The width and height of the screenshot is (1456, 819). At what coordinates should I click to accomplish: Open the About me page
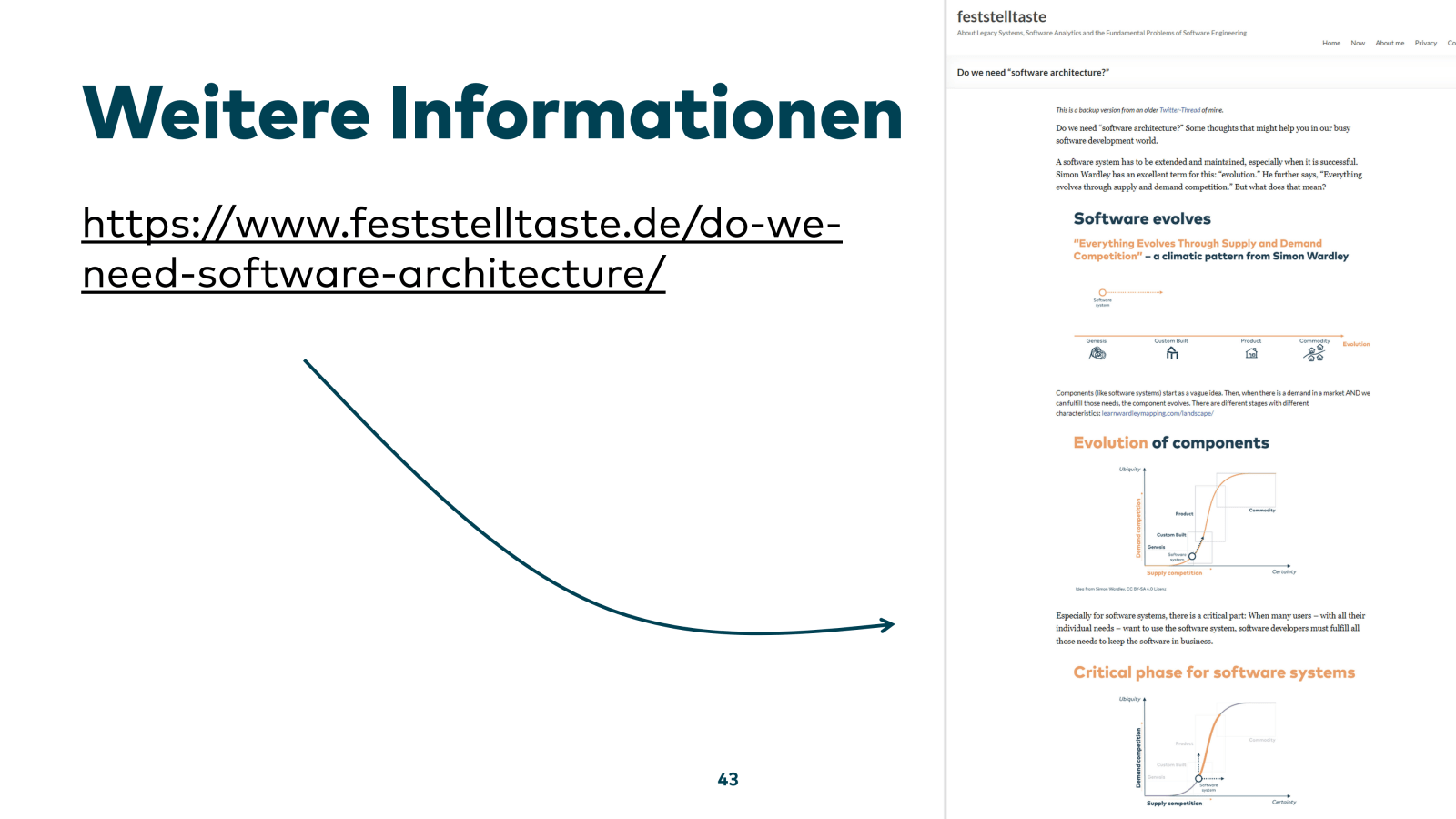tap(1390, 43)
